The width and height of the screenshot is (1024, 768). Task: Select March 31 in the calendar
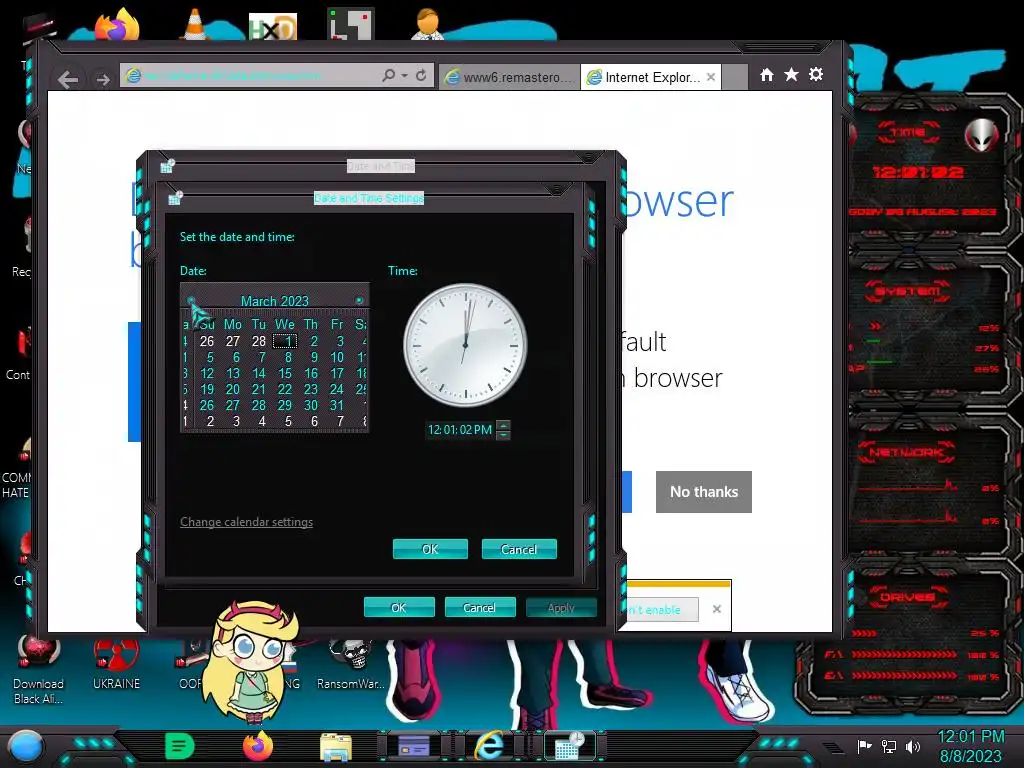pyautogui.click(x=337, y=405)
